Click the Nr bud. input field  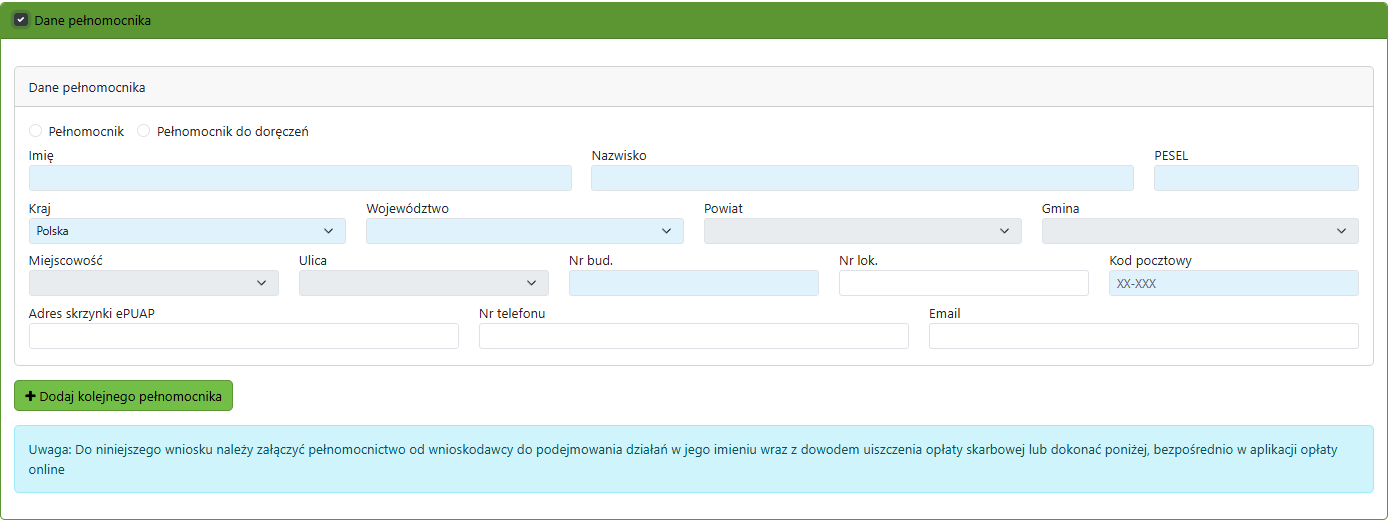click(693, 283)
